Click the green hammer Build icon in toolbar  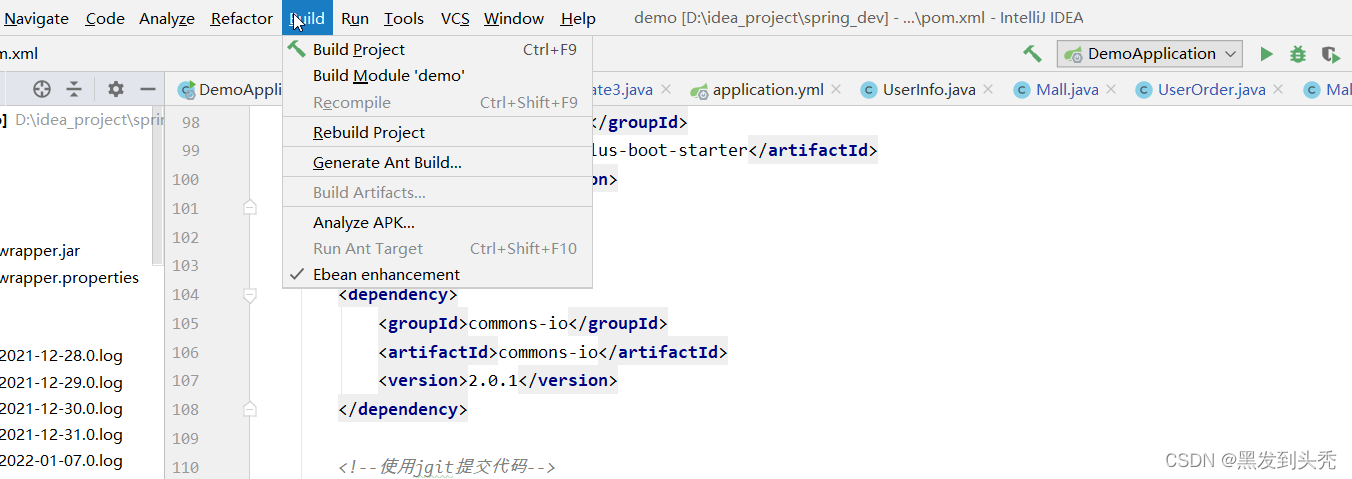click(x=1032, y=54)
